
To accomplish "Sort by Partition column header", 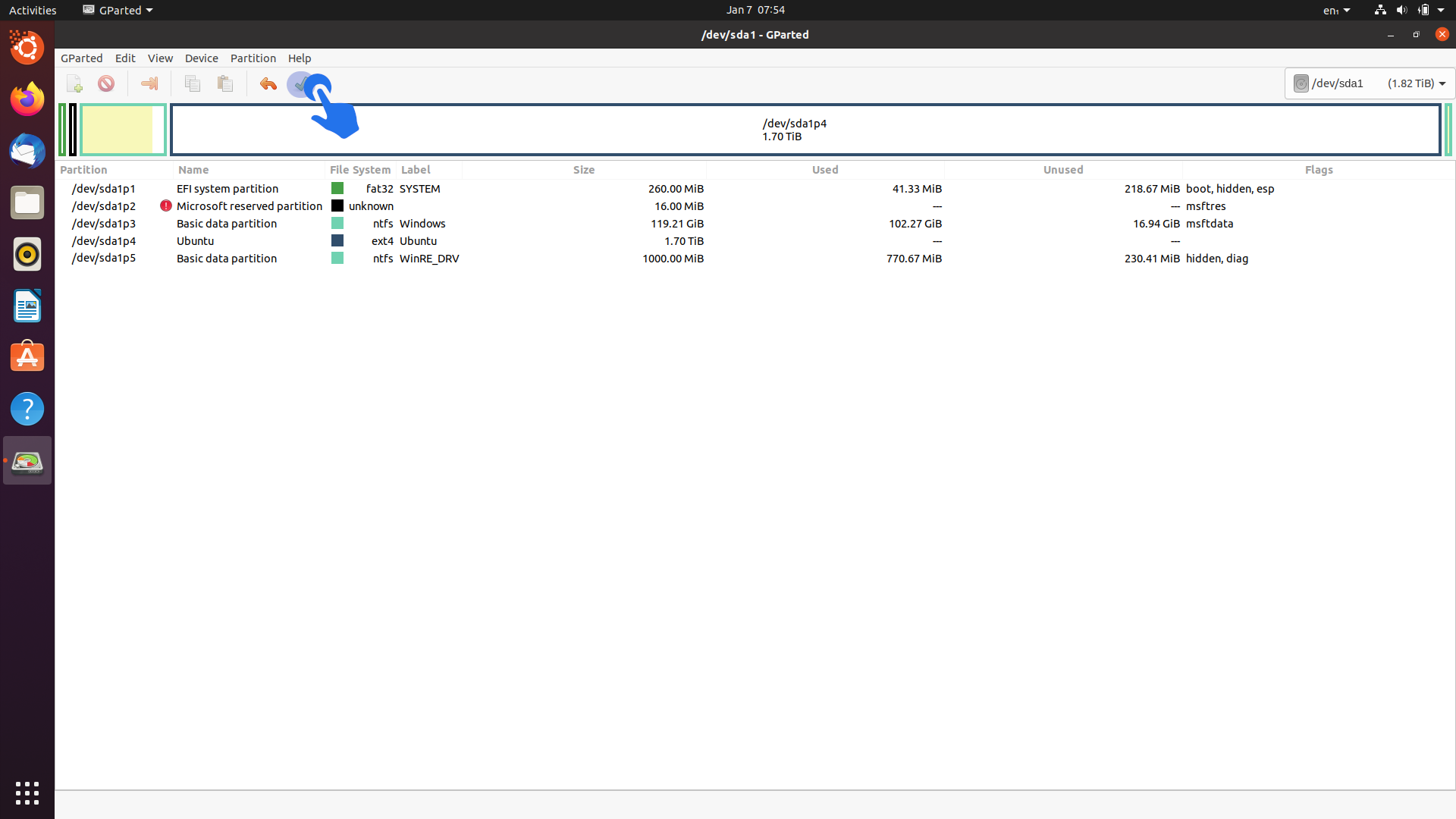I will click(x=114, y=170).
